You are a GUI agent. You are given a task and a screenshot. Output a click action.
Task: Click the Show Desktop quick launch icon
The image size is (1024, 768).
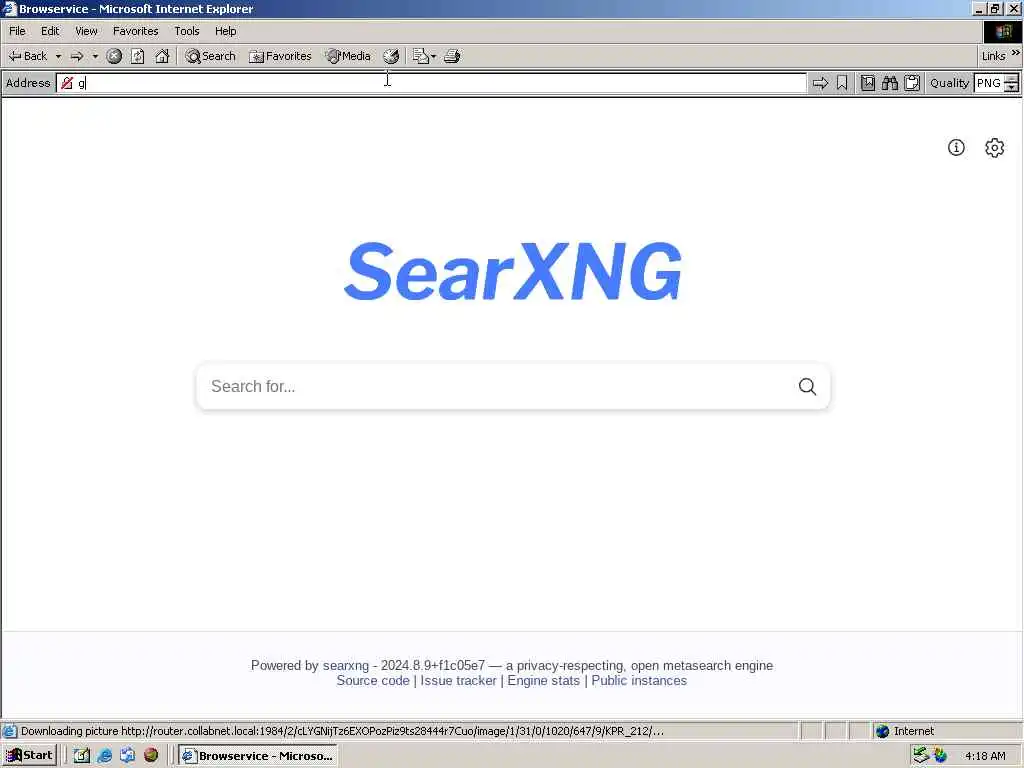tap(82, 756)
